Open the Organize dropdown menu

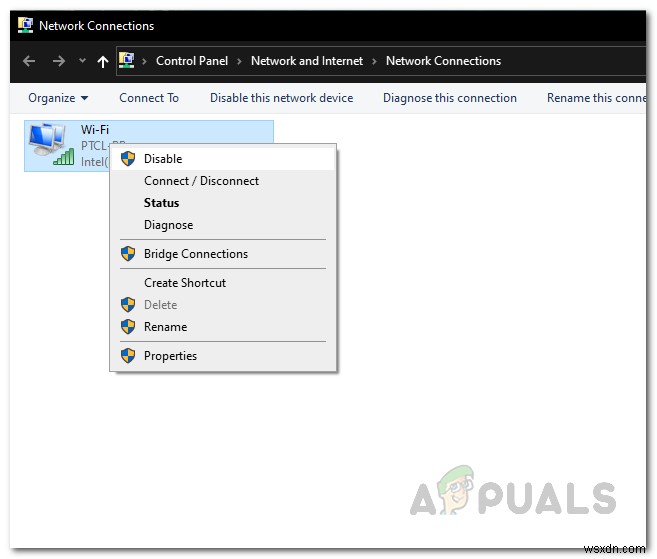pyautogui.click(x=58, y=98)
